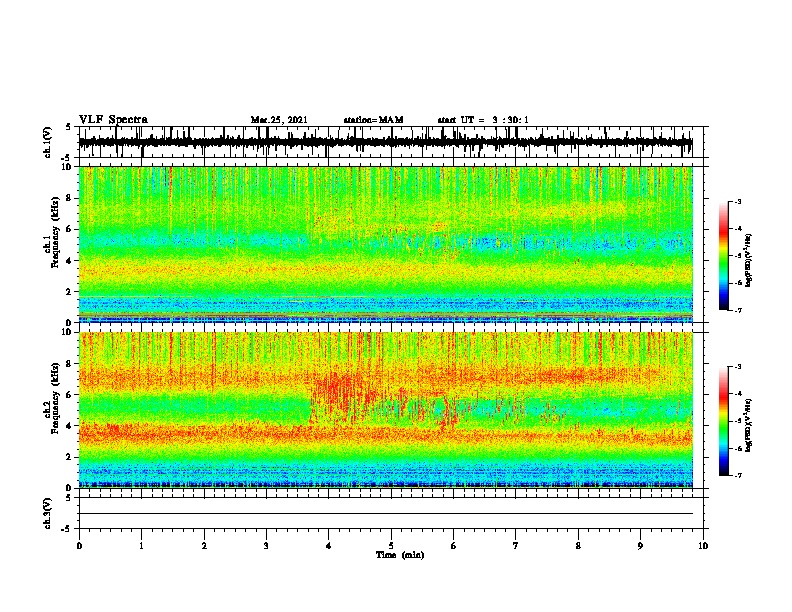792x612 pixels.
Task: Select the "start UT = 3 :30: 1" text
Action: coord(483,120)
